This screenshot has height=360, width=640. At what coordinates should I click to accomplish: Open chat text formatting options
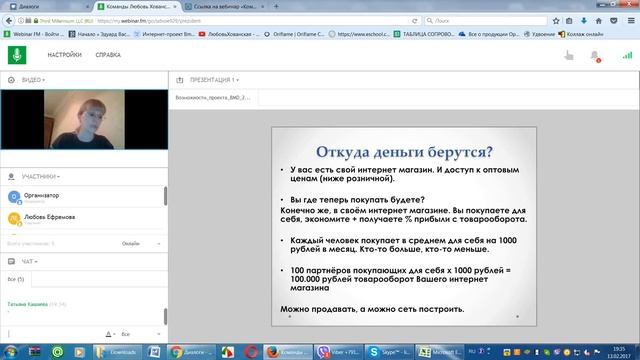tap(110, 334)
